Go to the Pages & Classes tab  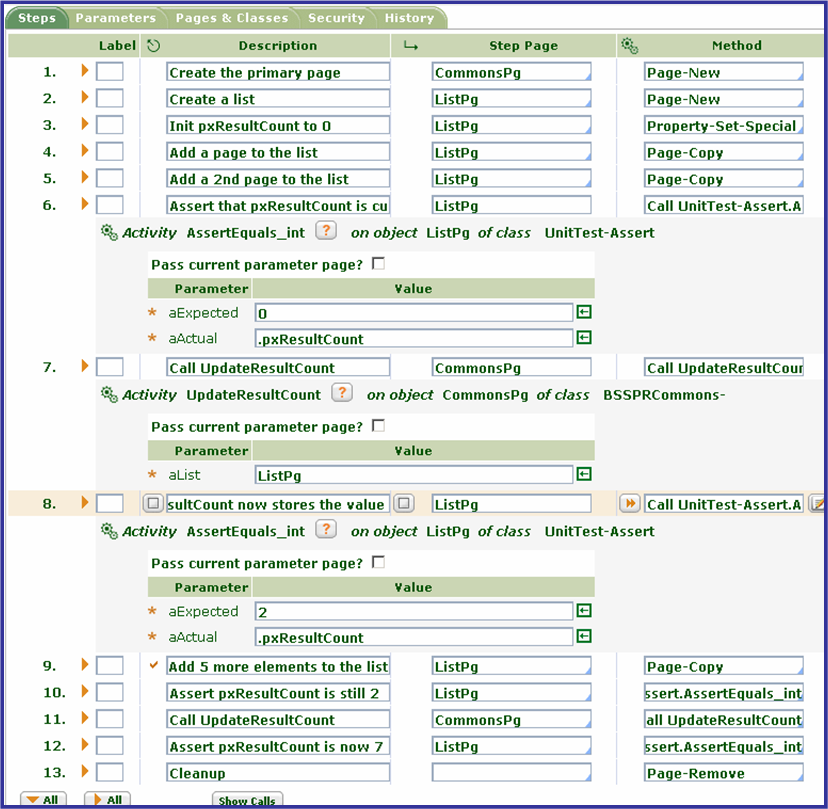click(232, 18)
